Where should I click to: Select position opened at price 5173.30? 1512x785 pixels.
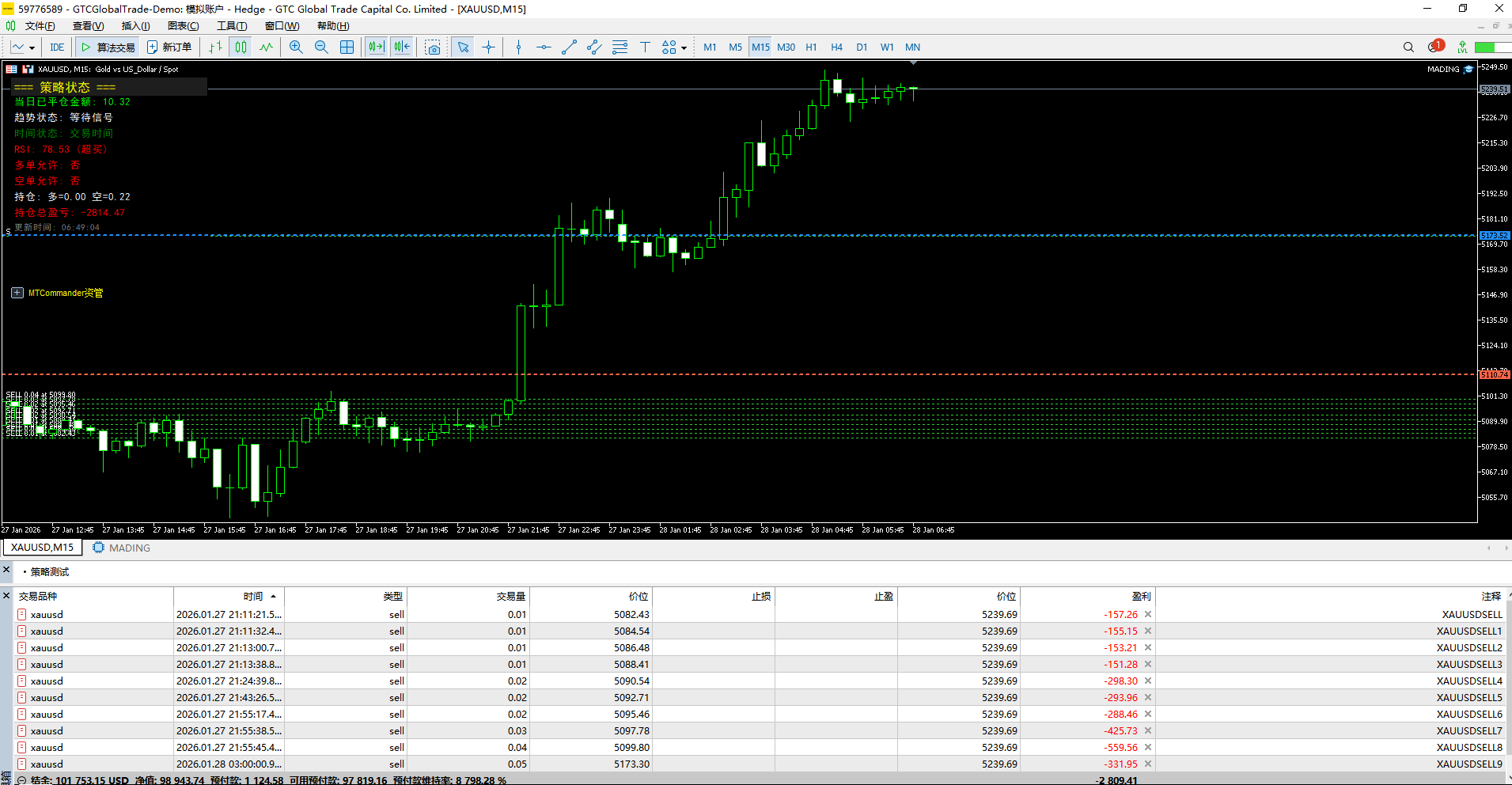(760, 764)
